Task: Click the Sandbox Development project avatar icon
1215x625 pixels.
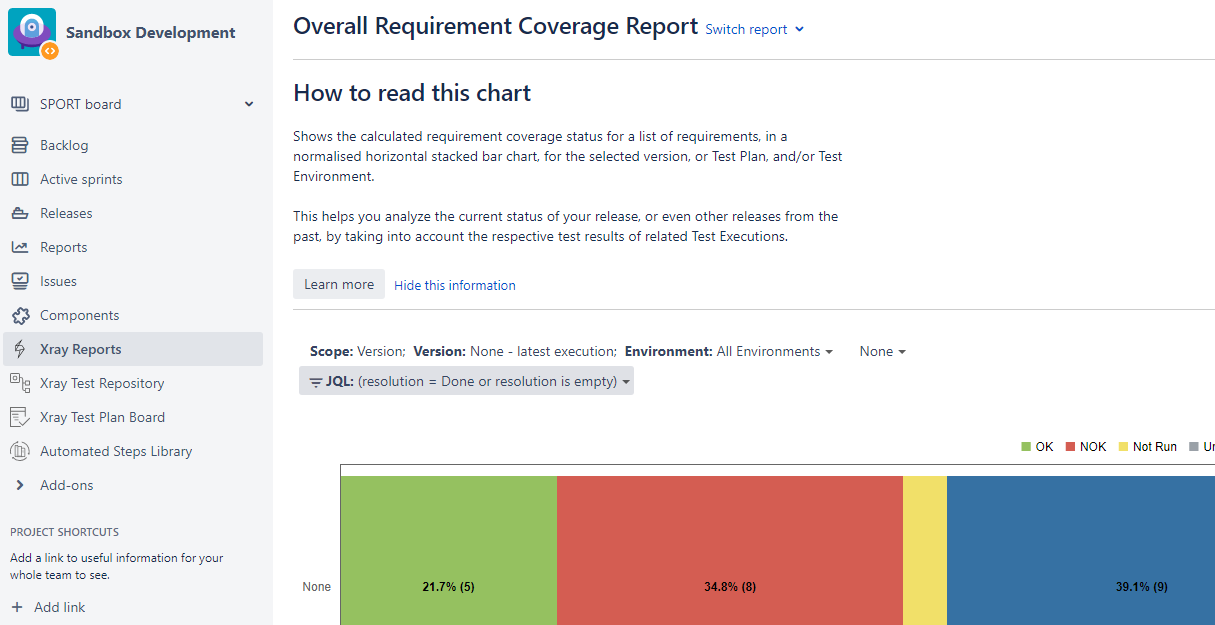Action: tap(32, 32)
